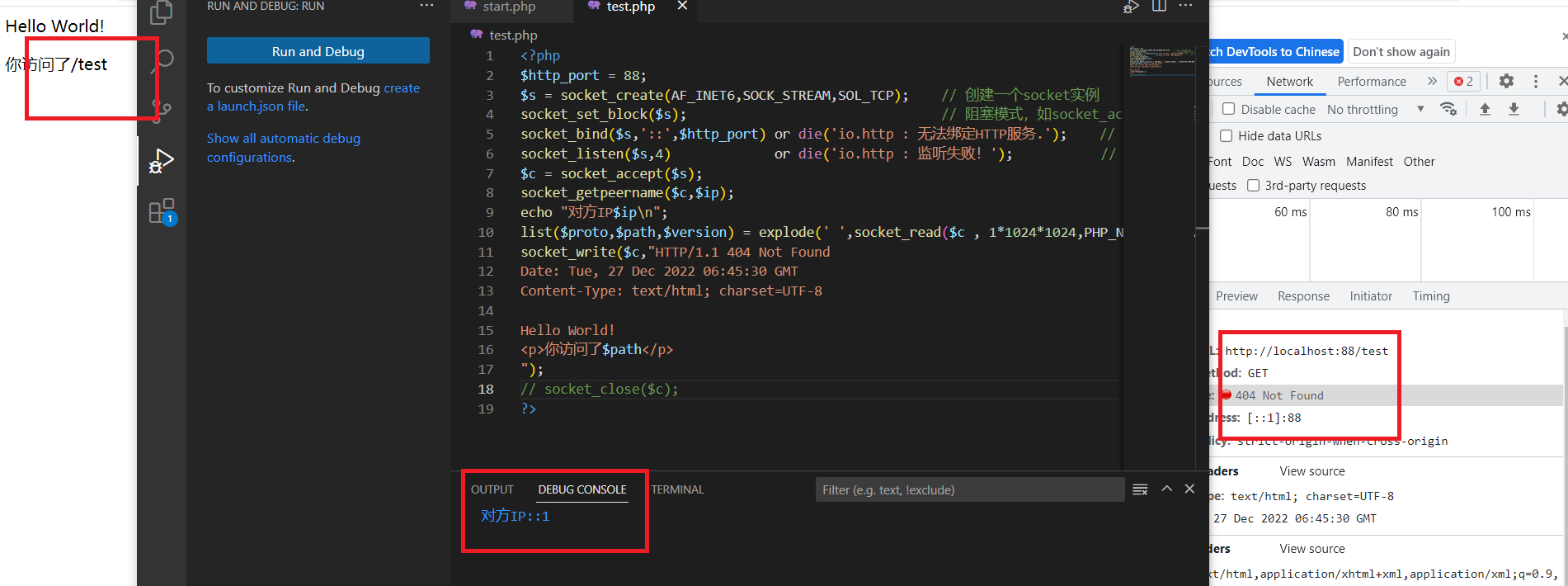
Task: Click the 404 Not Found status row
Action: (1386, 395)
